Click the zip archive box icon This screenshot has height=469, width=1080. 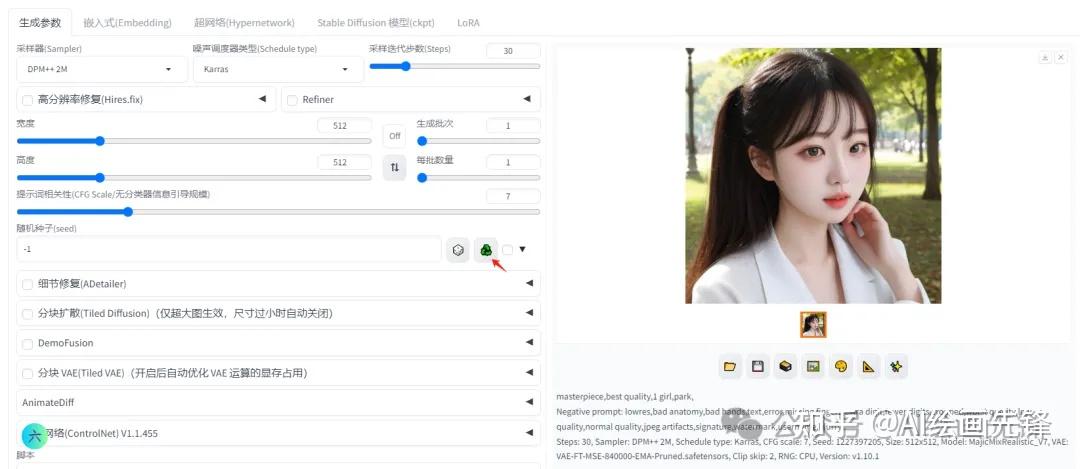(785, 366)
